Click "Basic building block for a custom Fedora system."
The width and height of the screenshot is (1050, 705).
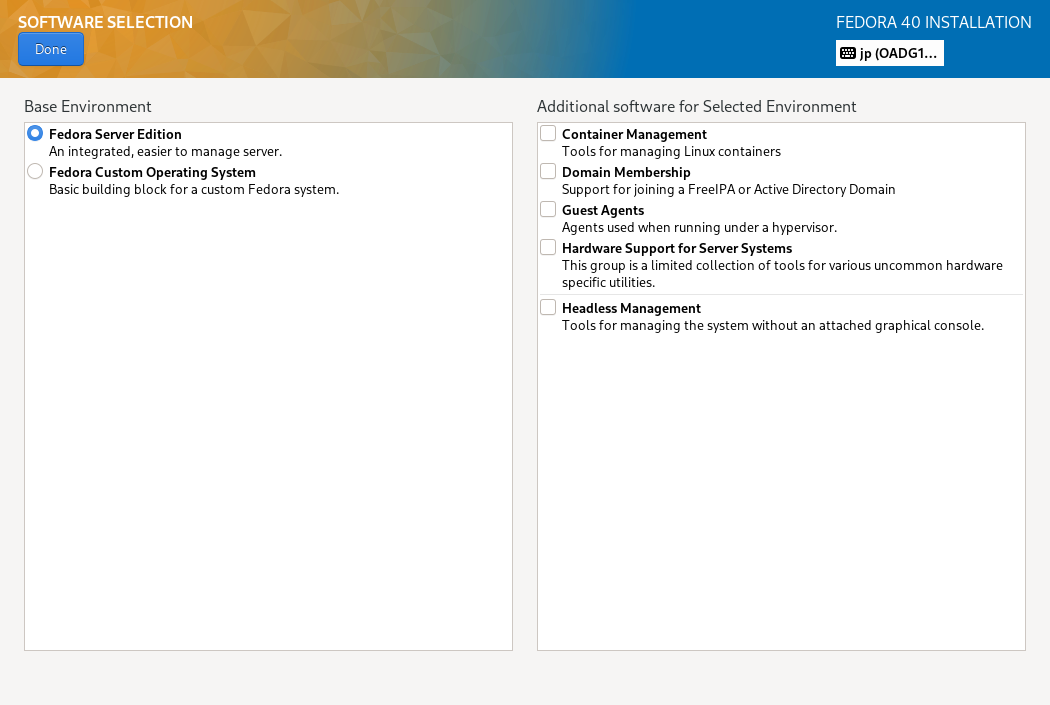click(194, 189)
